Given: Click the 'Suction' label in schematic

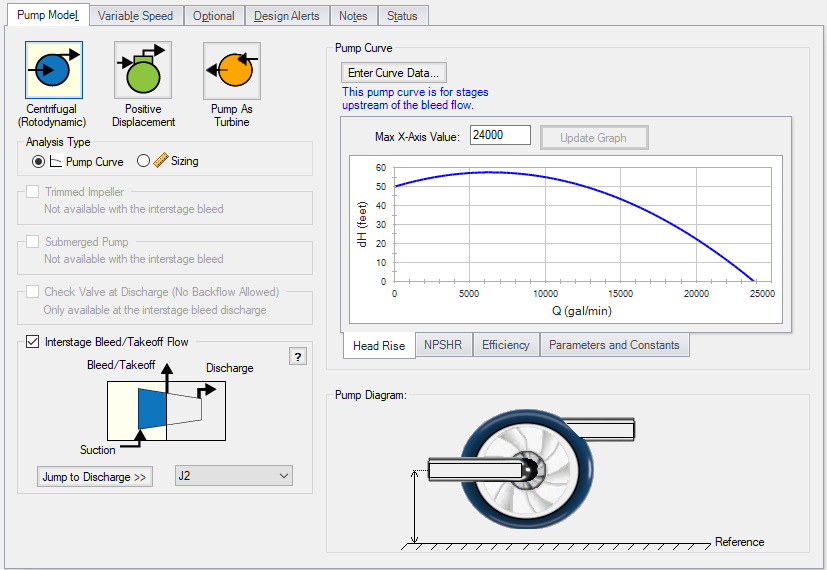Looking at the screenshot, I should [x=98, y=450].
